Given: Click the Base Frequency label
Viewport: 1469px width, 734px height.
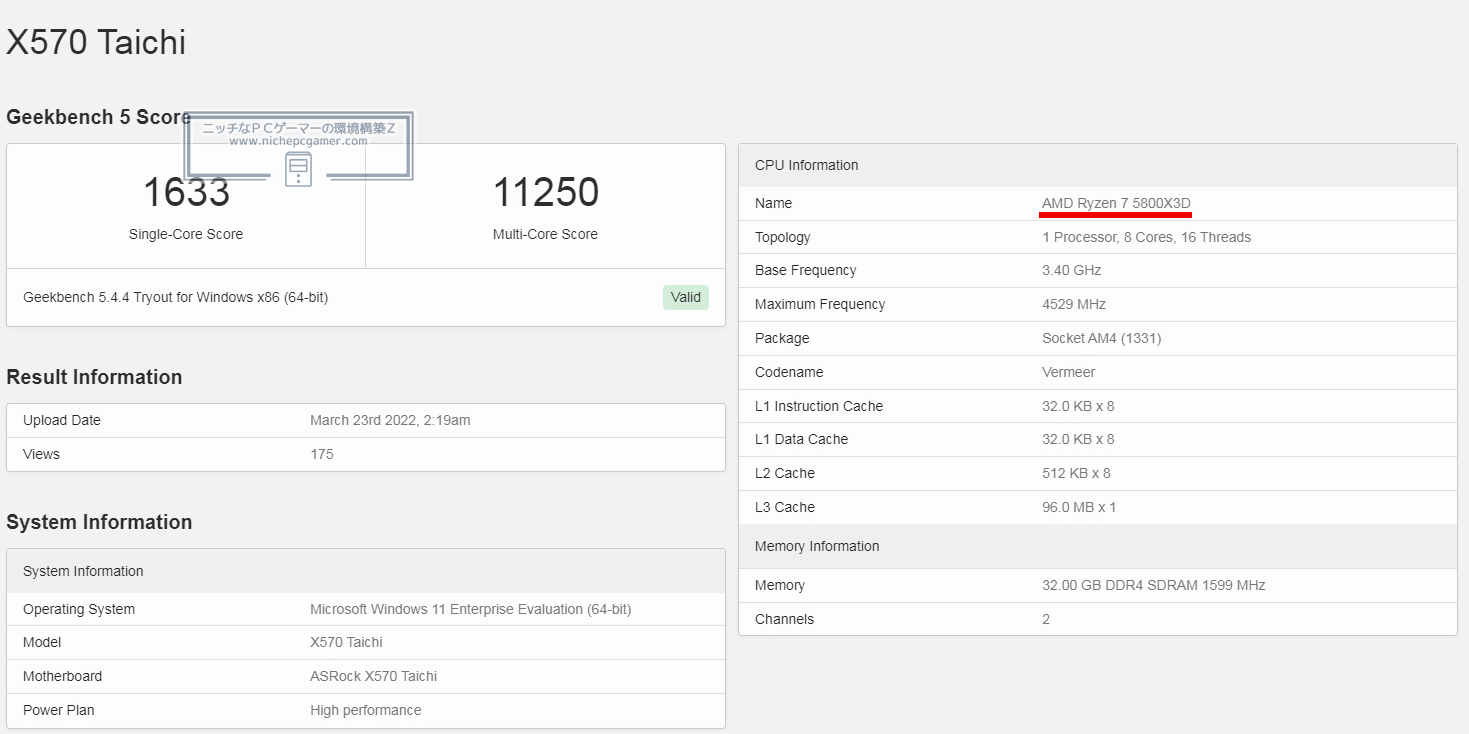Looking at the screenshot, I should tap(806, 270).
